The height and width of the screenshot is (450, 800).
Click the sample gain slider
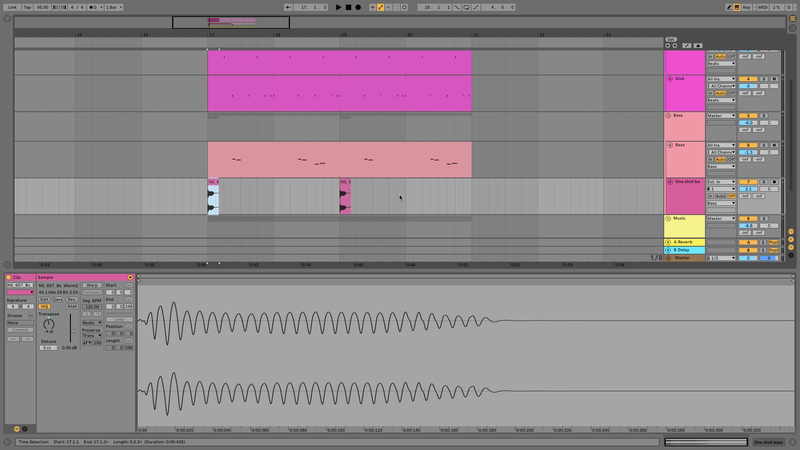point(71,329)
